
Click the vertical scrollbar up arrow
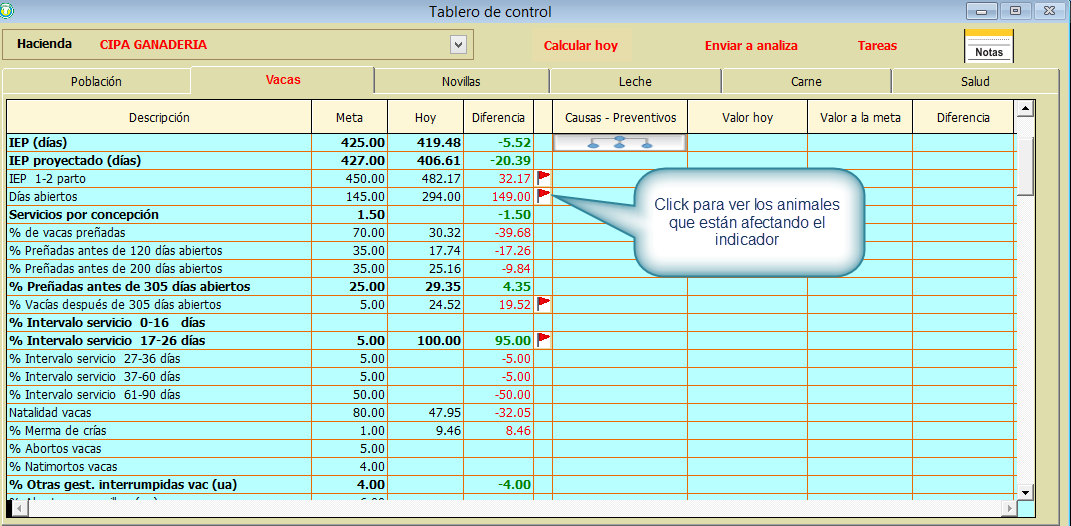coord(1025,107)
